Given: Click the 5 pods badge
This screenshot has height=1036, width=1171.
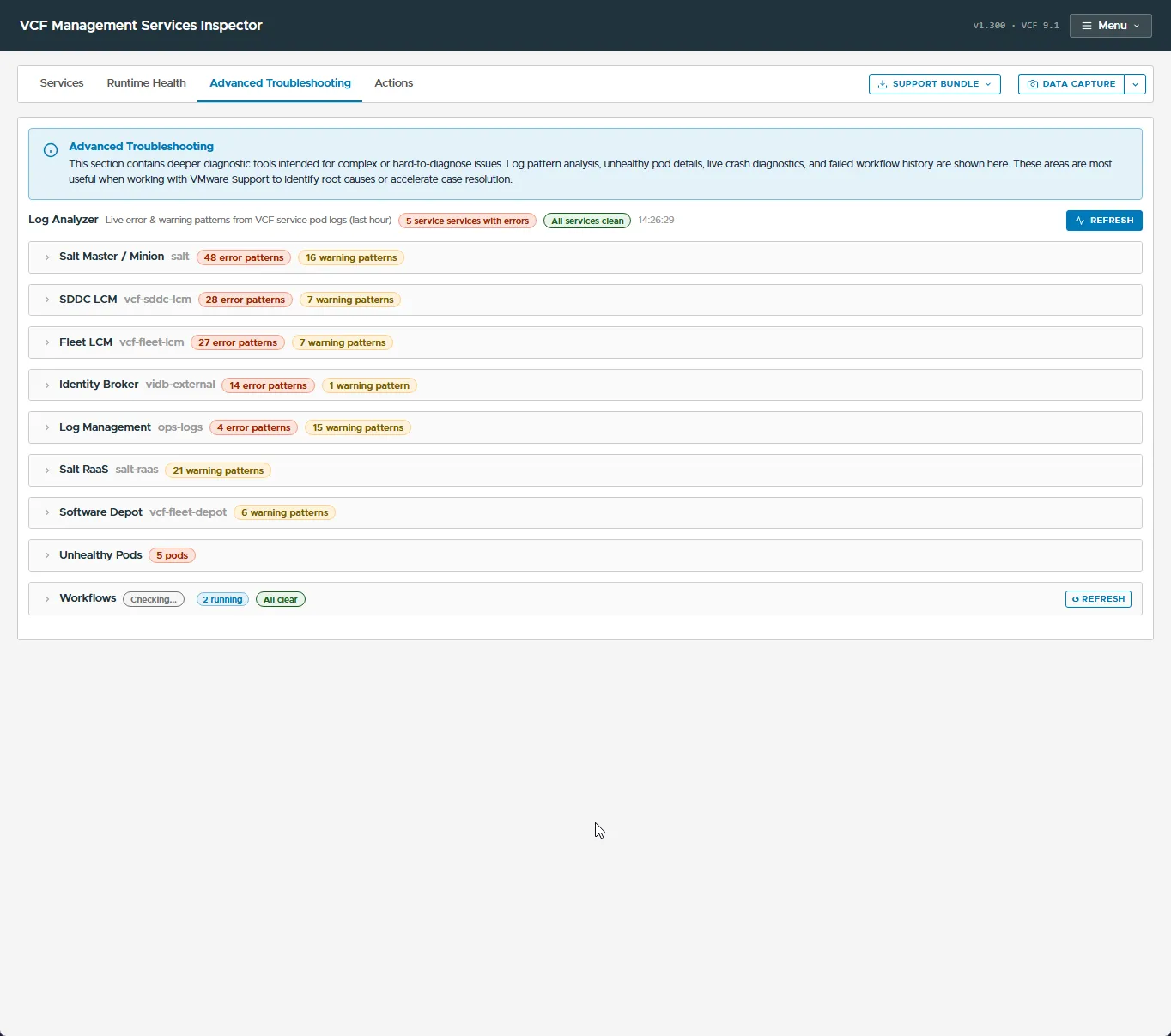Looking at the screenshot, I should pyautogui.click(x=172, y=555).
